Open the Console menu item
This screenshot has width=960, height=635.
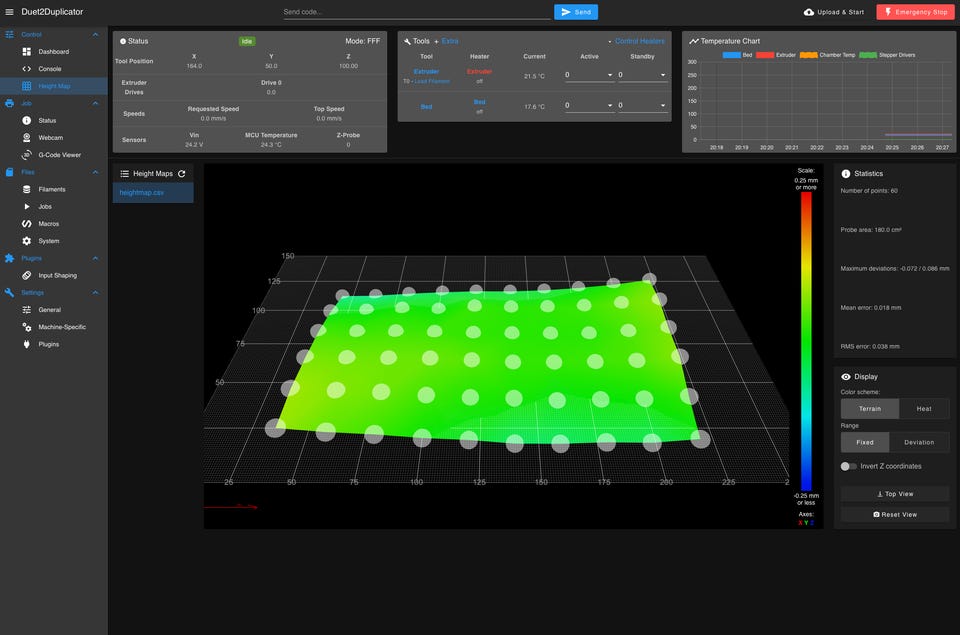pyautogui.click(x=50, y=69)
